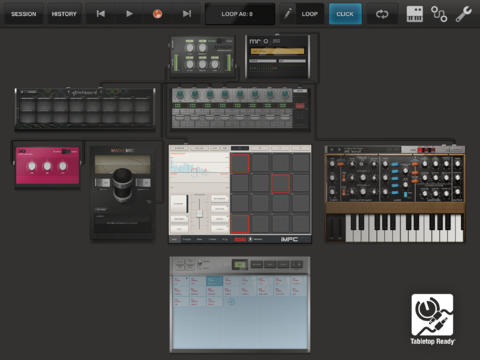This screenshot has height=360, width=480.
Task: Open the pink effects unit
Action: 48,165
